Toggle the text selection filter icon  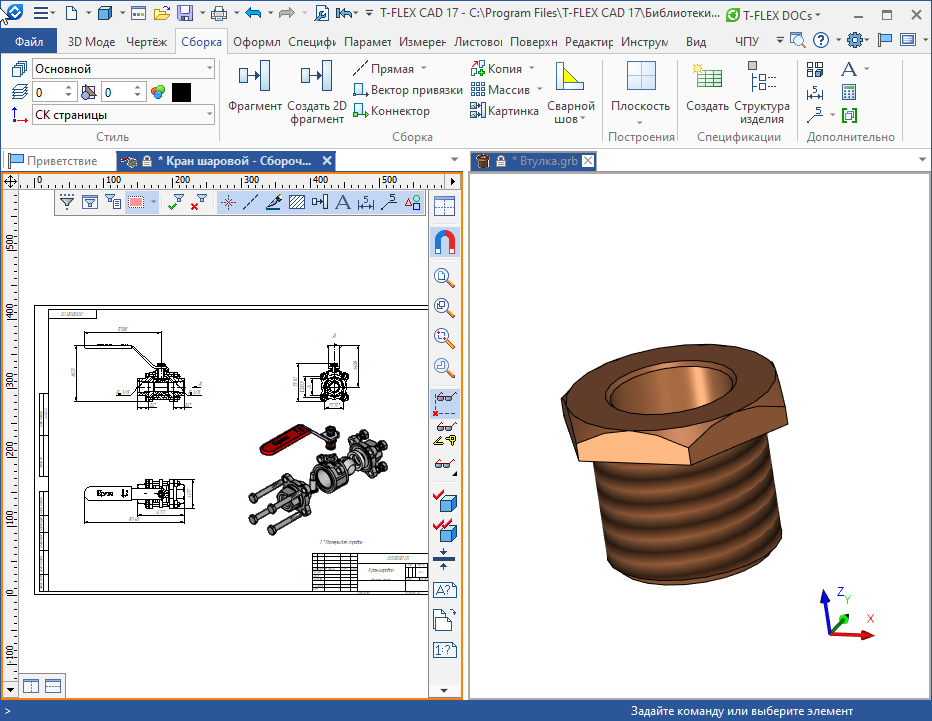(342, 203)
